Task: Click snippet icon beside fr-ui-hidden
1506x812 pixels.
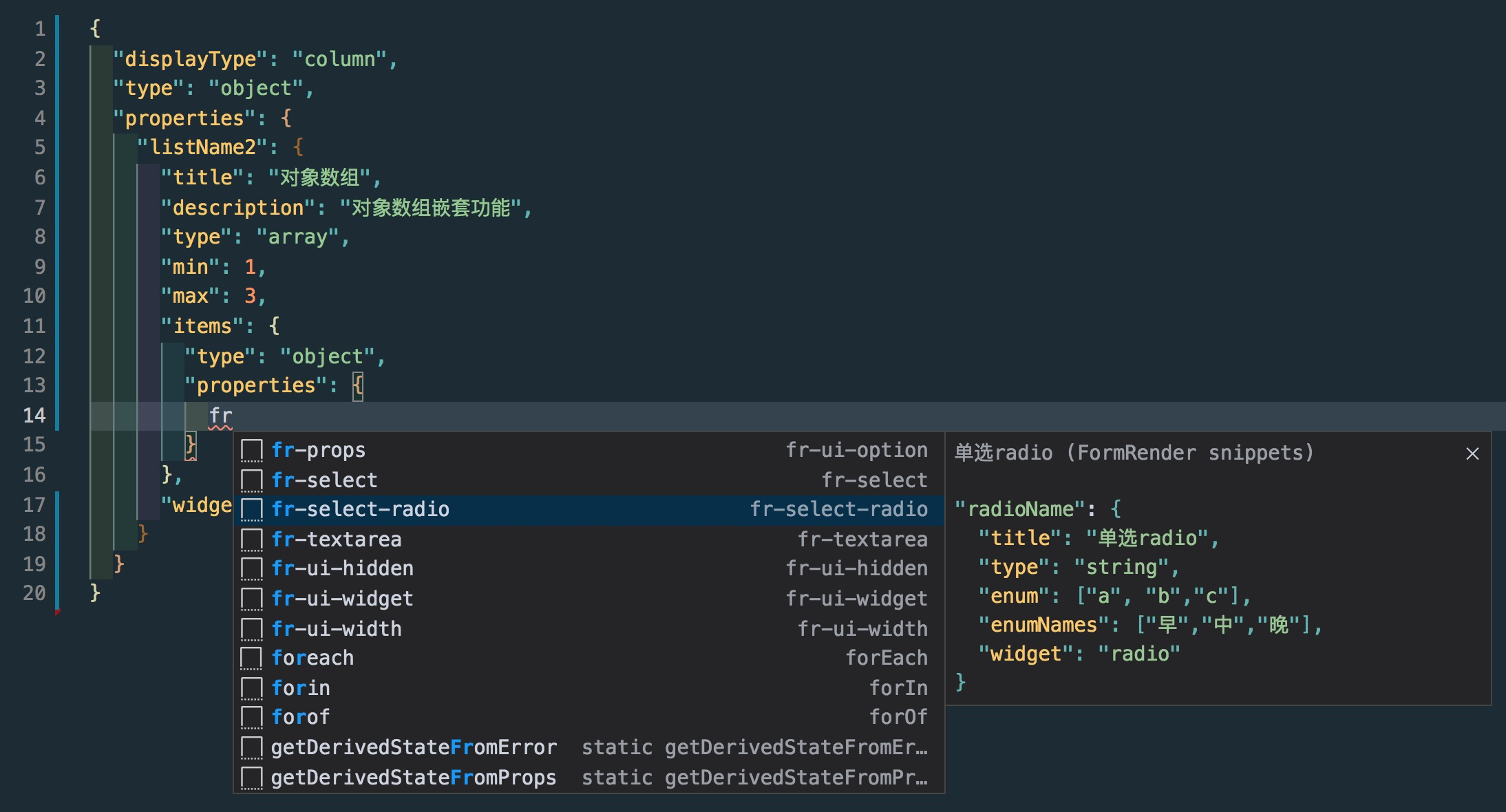Action: pos(252,569)
